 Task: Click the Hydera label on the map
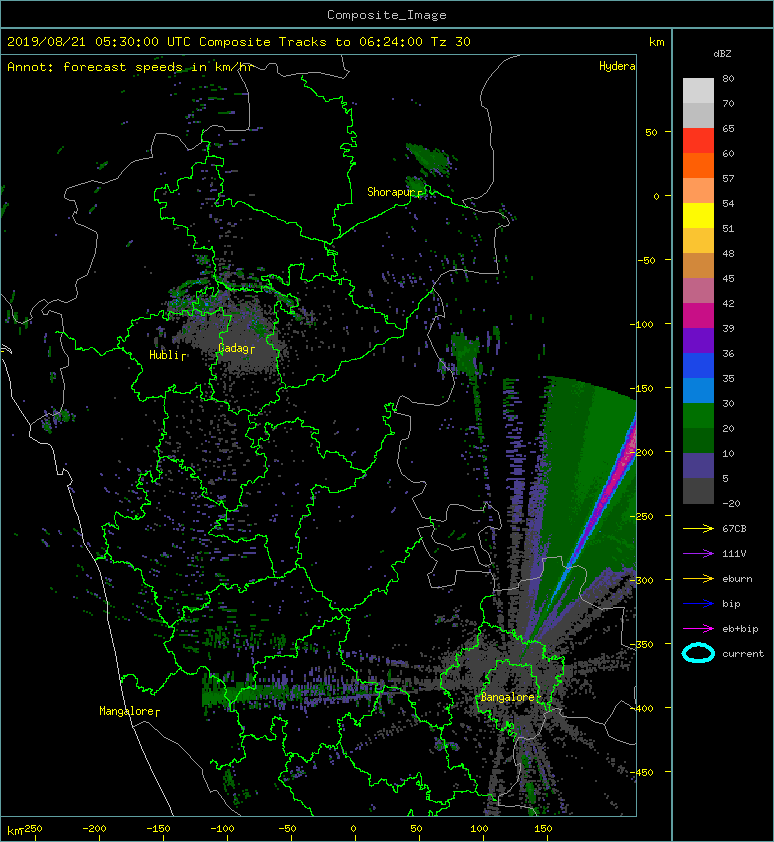click(617, 66)
